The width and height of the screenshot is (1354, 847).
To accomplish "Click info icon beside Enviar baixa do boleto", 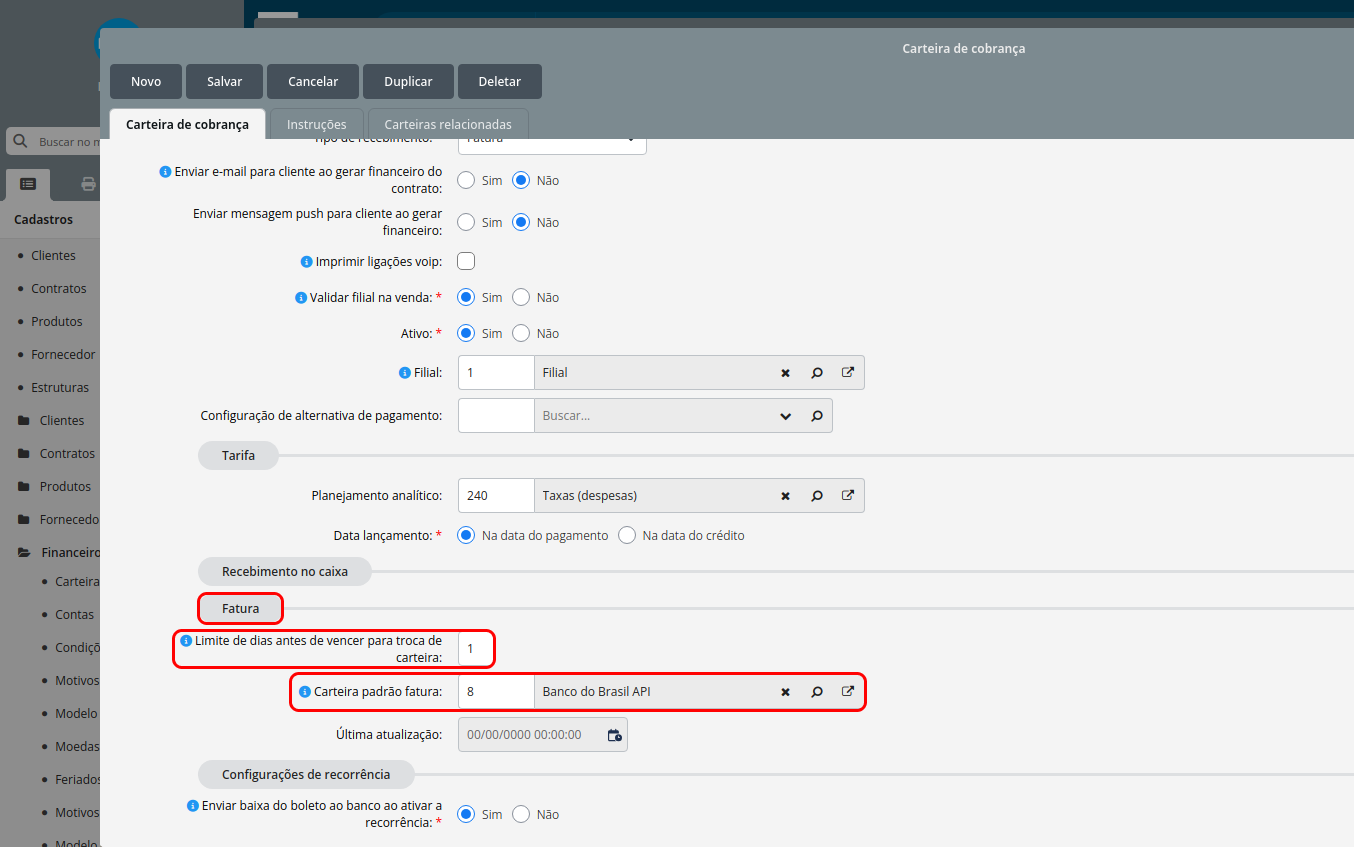I will 193,806.
